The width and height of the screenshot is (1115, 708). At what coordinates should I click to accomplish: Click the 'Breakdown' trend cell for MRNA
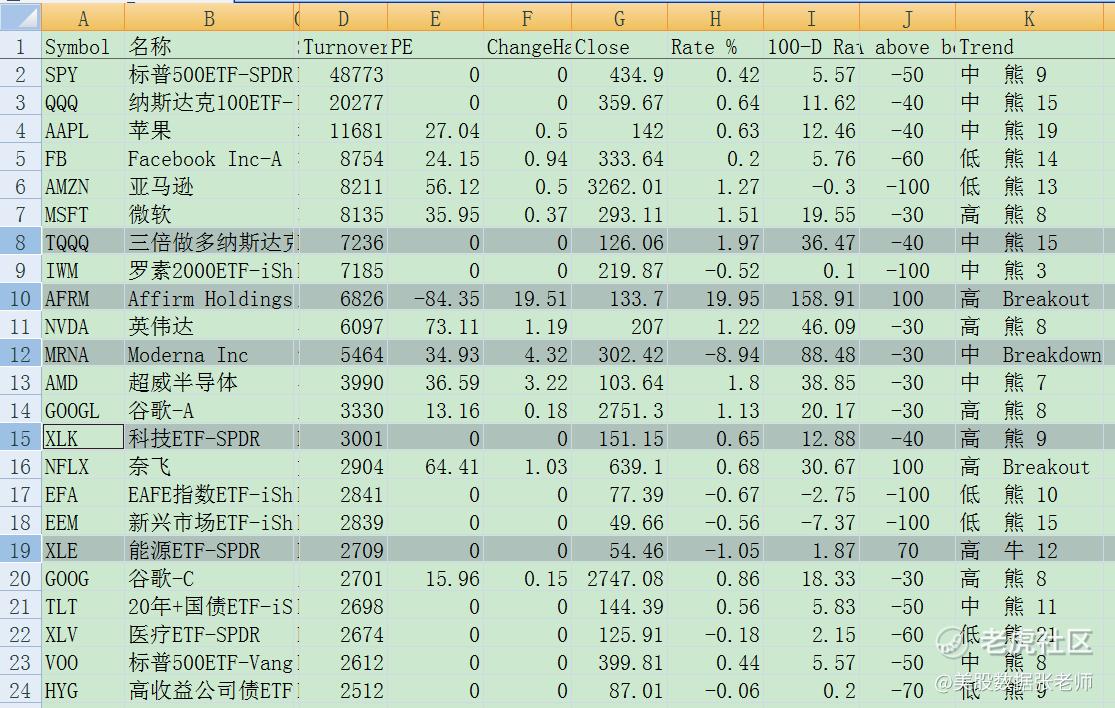pos(1029,355)
